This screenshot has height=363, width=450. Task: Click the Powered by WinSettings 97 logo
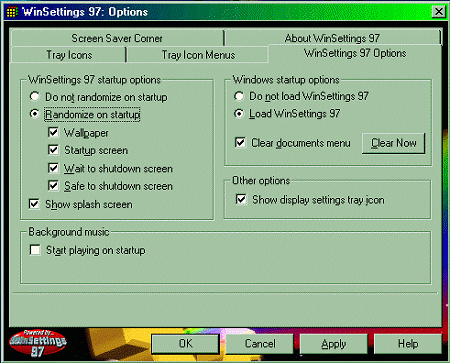coord(38,342)
